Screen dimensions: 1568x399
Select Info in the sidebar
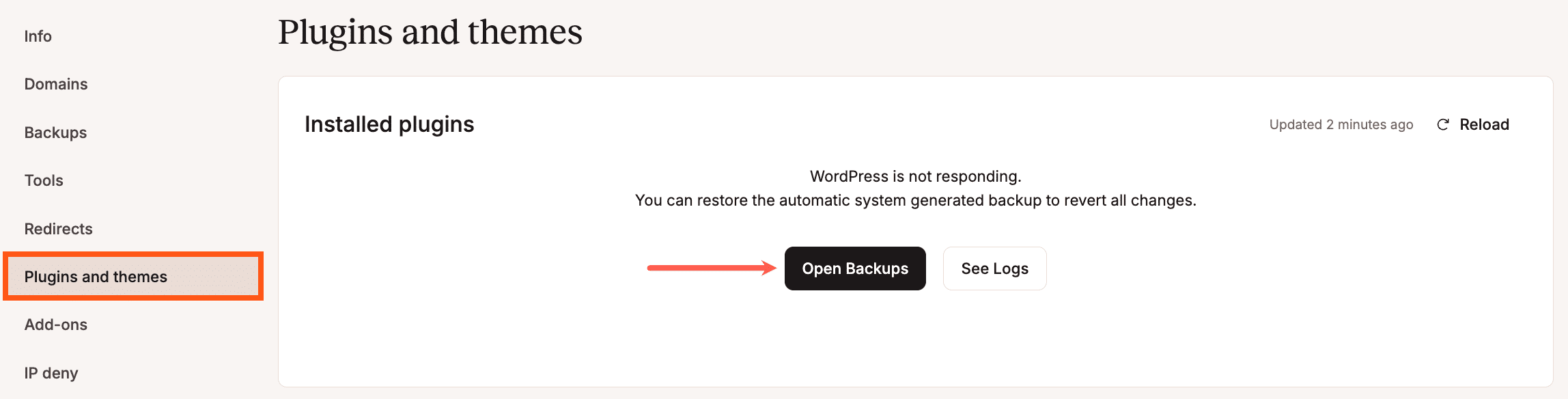point(38,36)
